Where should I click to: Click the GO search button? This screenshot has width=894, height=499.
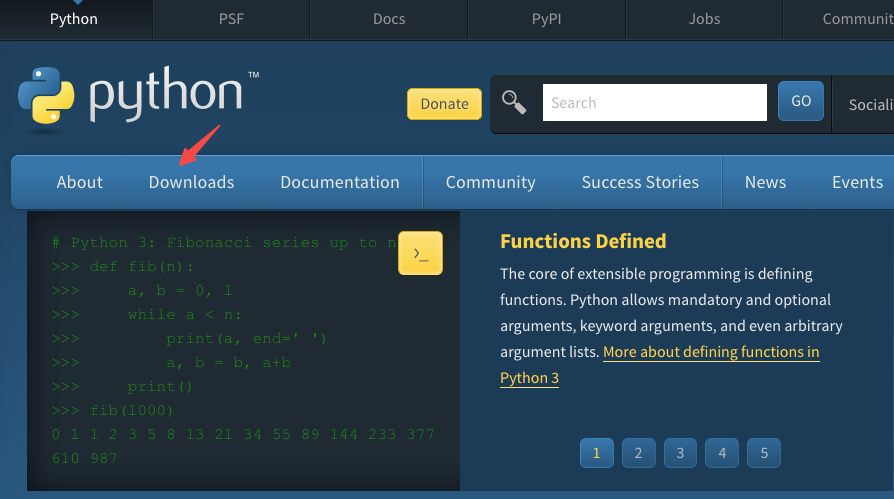click(x=801, y=102)
